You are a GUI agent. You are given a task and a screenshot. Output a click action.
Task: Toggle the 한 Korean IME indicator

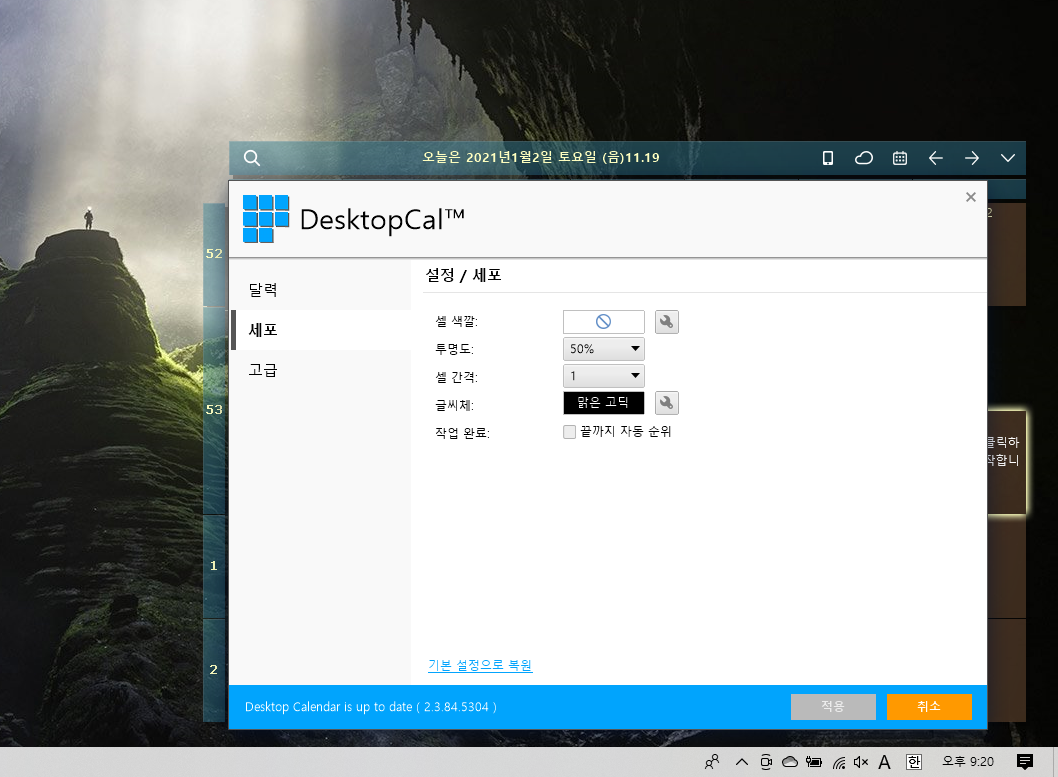914,762
